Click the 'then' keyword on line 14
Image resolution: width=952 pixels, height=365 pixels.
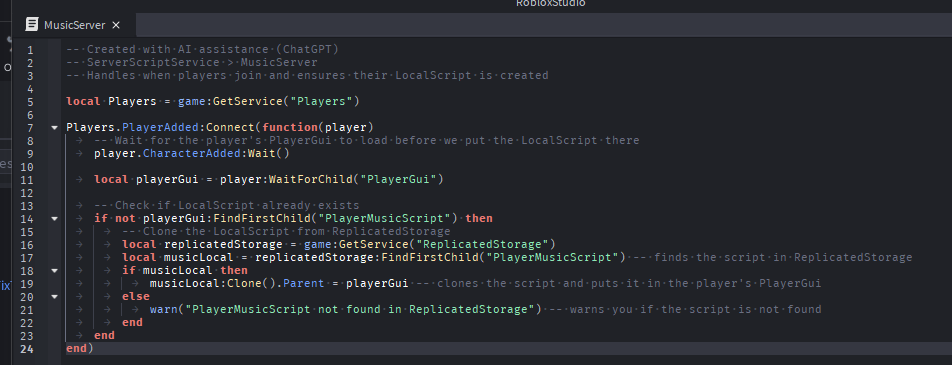[x=479, y=218]
